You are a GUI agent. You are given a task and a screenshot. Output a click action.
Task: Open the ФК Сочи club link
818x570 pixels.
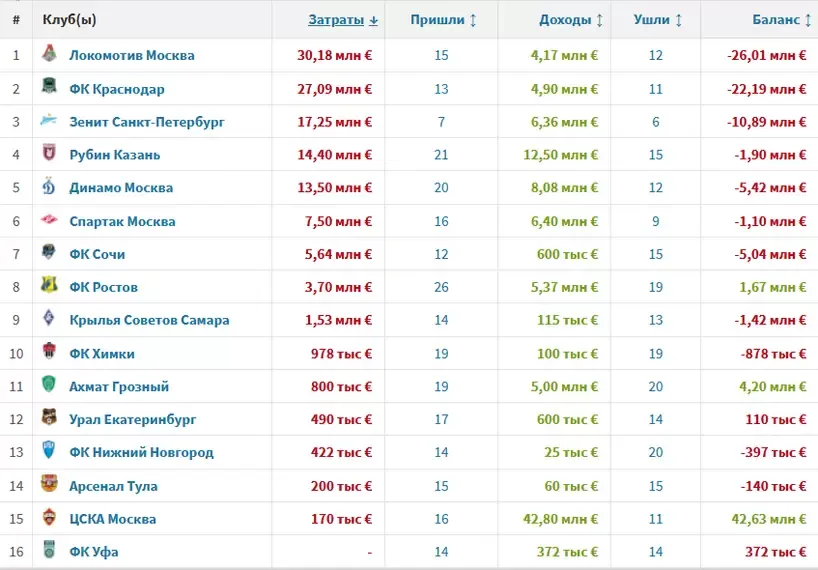(98, 254)
